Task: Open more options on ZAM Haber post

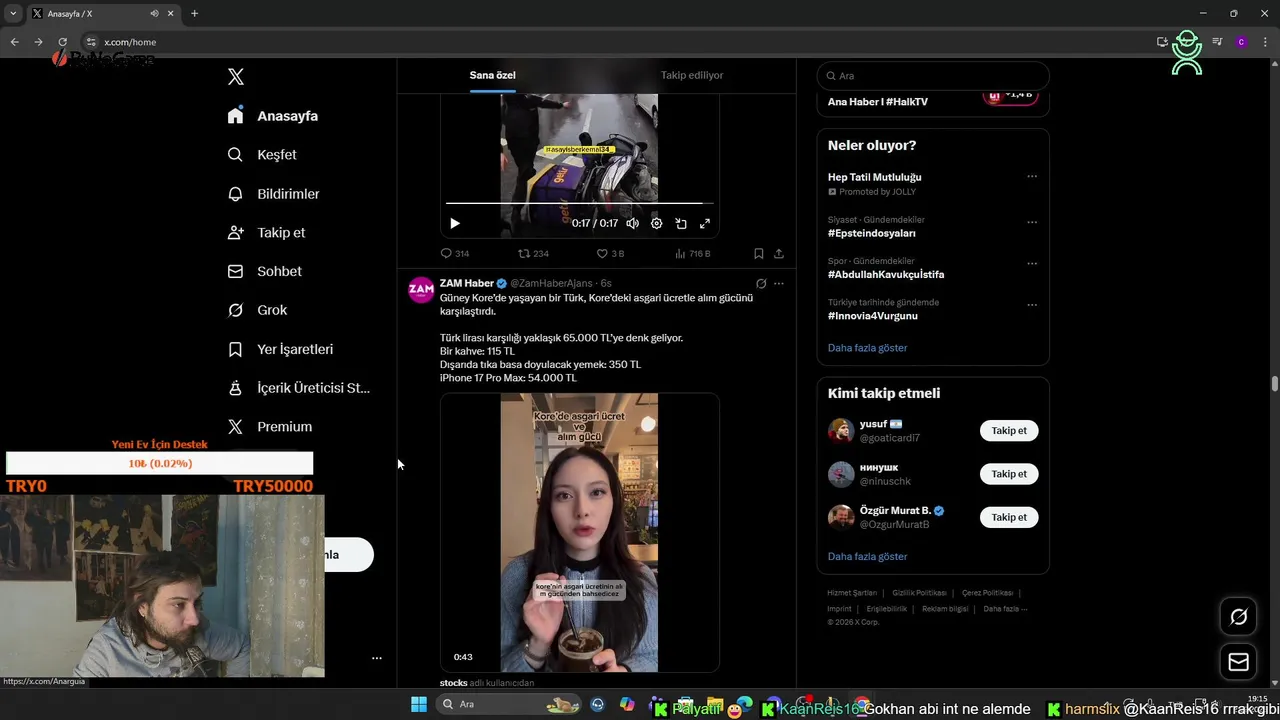Action: tap(779, 283)
